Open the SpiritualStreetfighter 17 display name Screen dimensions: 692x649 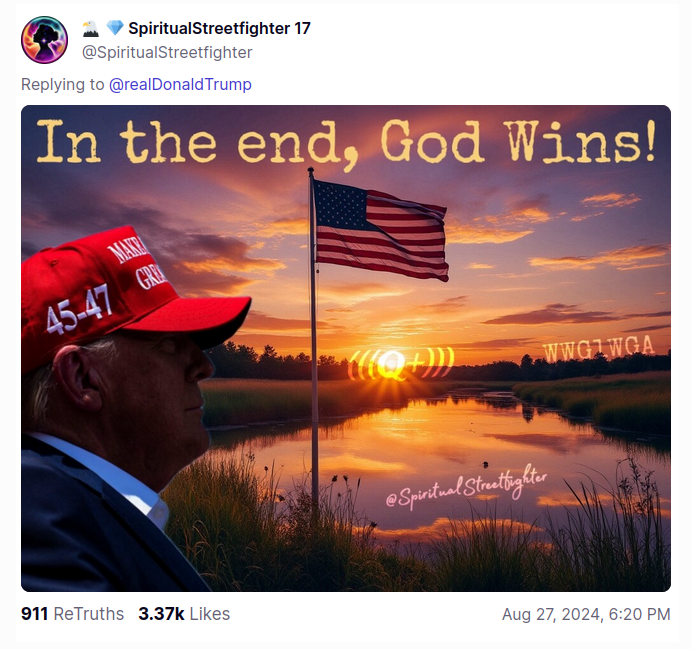pyautogui.click(x=219, y=29)
